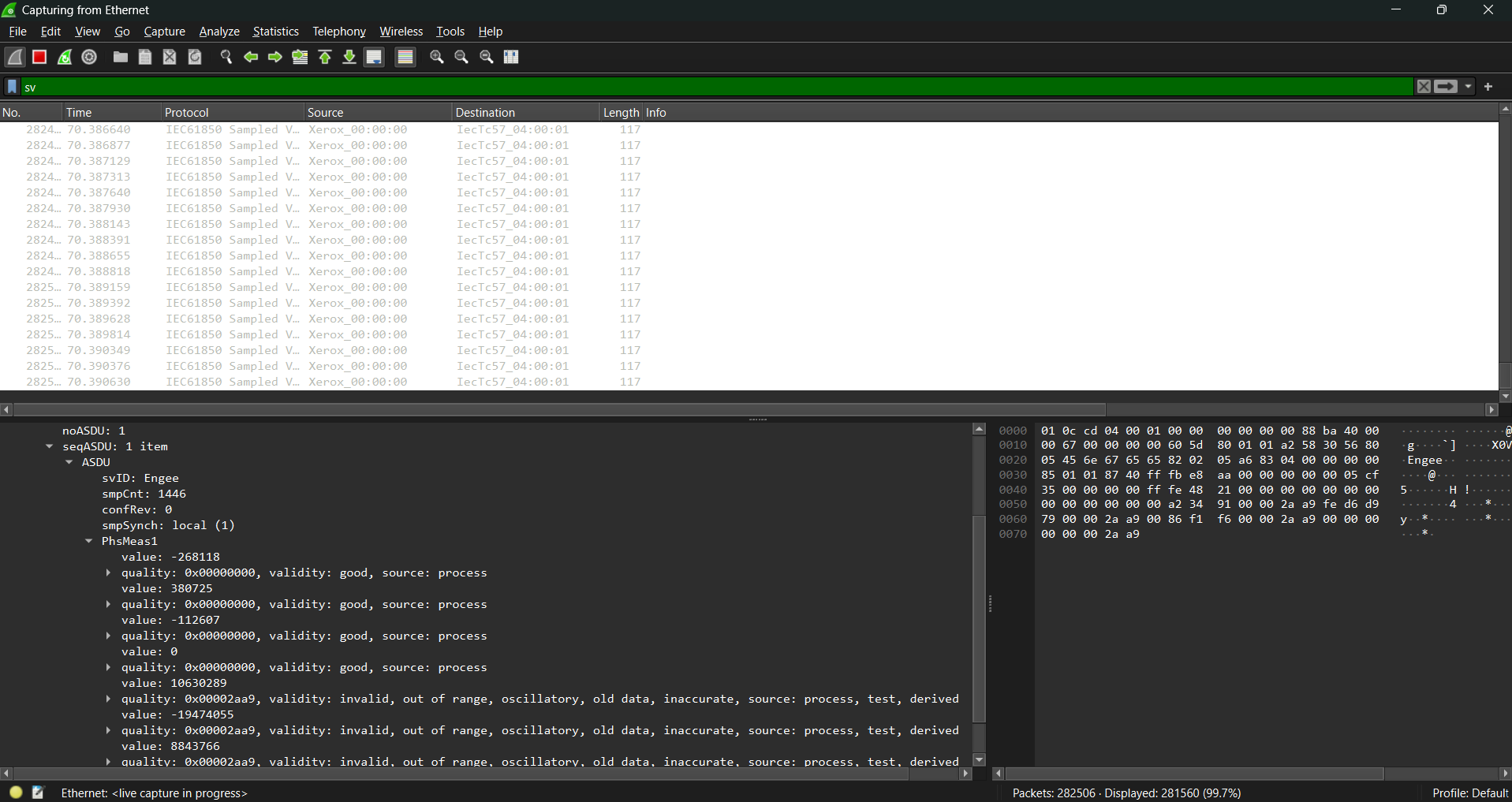Clear the sv display filter
1512x802 pixels.
pyautogui.click(x=1424, y=87)
